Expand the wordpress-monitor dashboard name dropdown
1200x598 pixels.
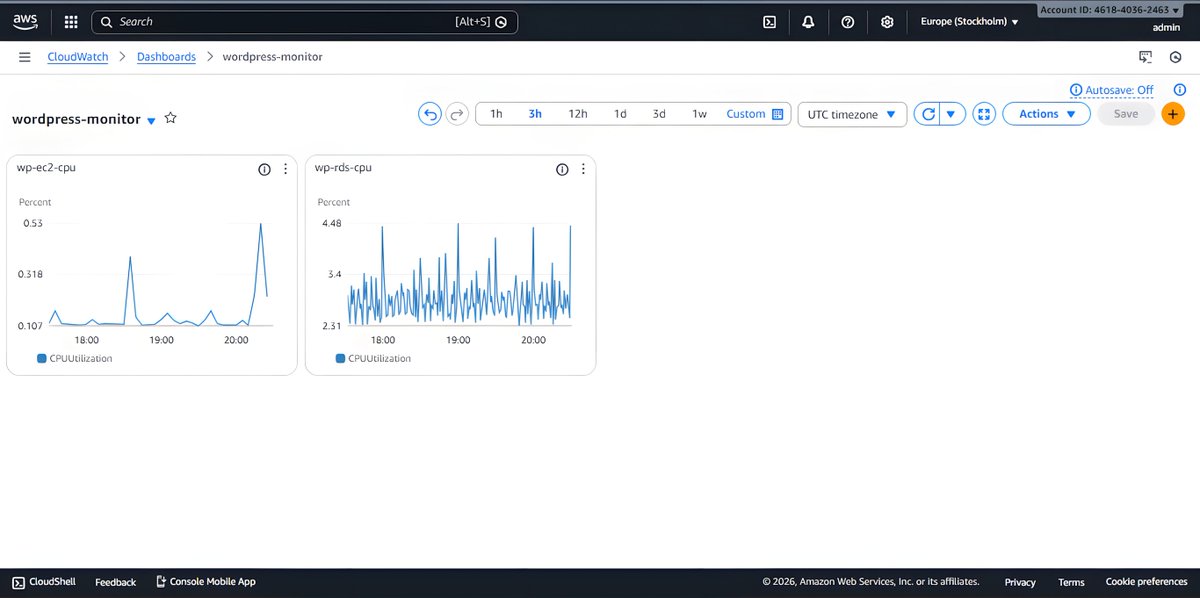point(151,120)
